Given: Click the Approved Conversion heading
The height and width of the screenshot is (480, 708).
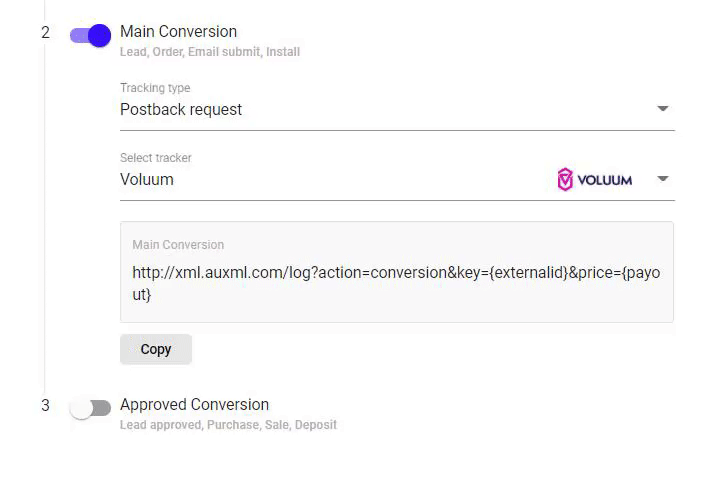Looking at the screenshot, I should click(x=195, y=405).
